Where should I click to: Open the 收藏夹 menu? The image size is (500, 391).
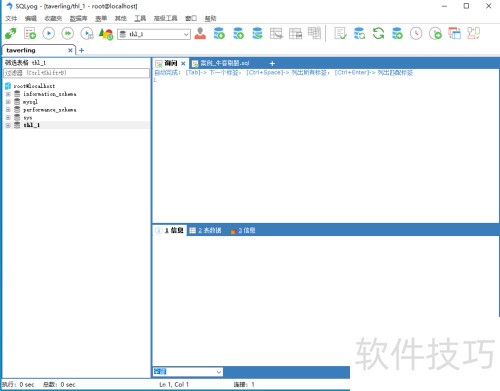[x=53, y=18]
